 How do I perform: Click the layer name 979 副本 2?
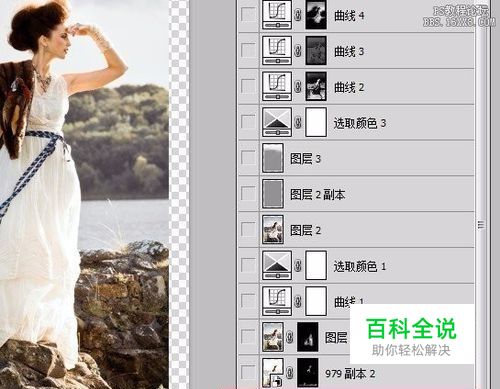[x=350, y=373]
